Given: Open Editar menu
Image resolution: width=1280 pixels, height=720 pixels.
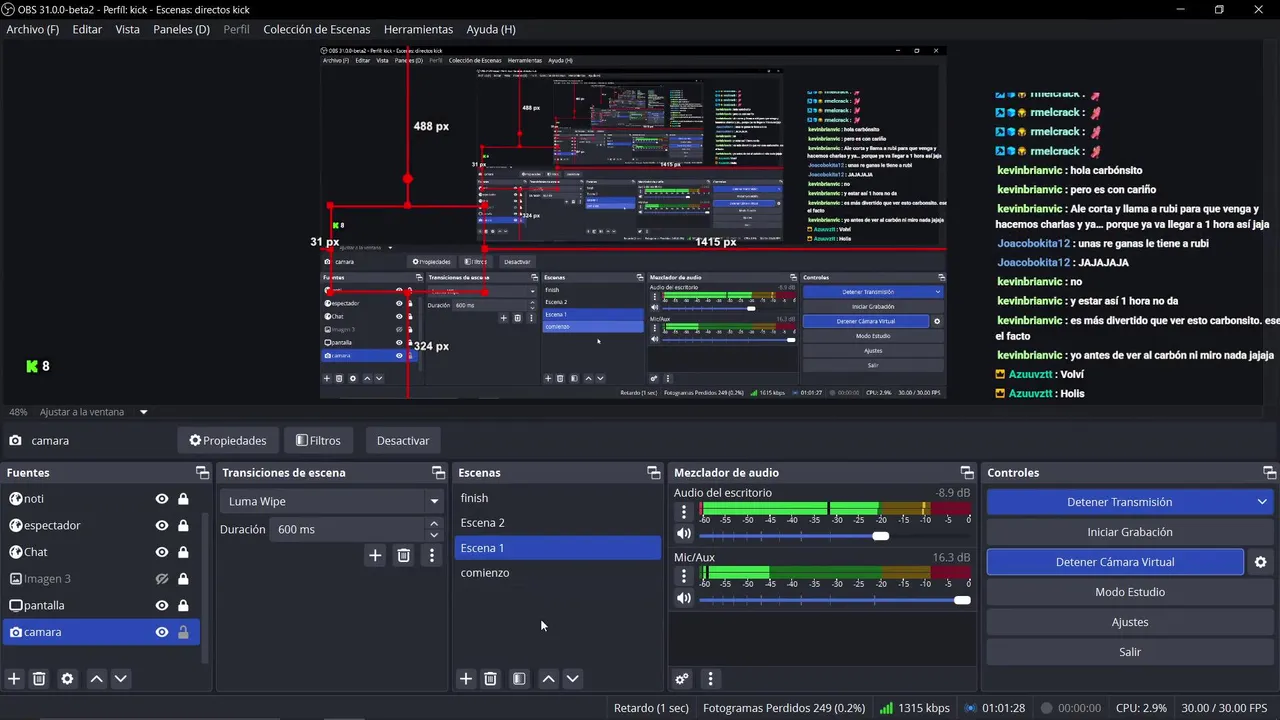Looking at the screenshot, I should coord(87,29).
